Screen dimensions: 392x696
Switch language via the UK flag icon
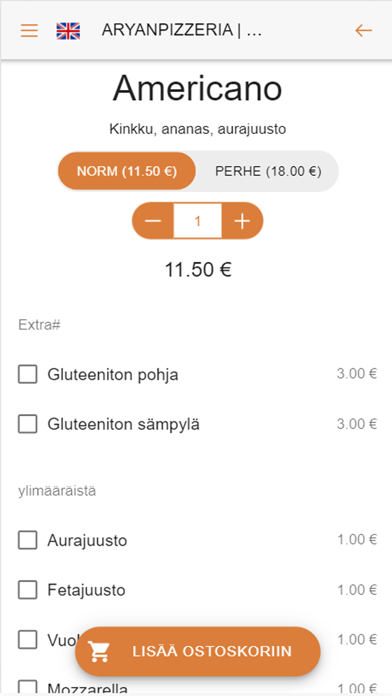[68, 31]
